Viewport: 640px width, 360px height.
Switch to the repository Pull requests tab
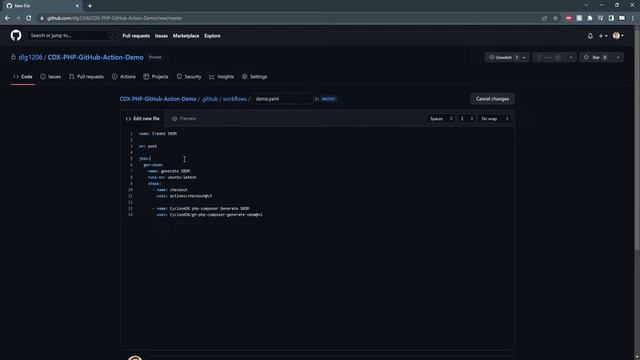tap(86, 77)
